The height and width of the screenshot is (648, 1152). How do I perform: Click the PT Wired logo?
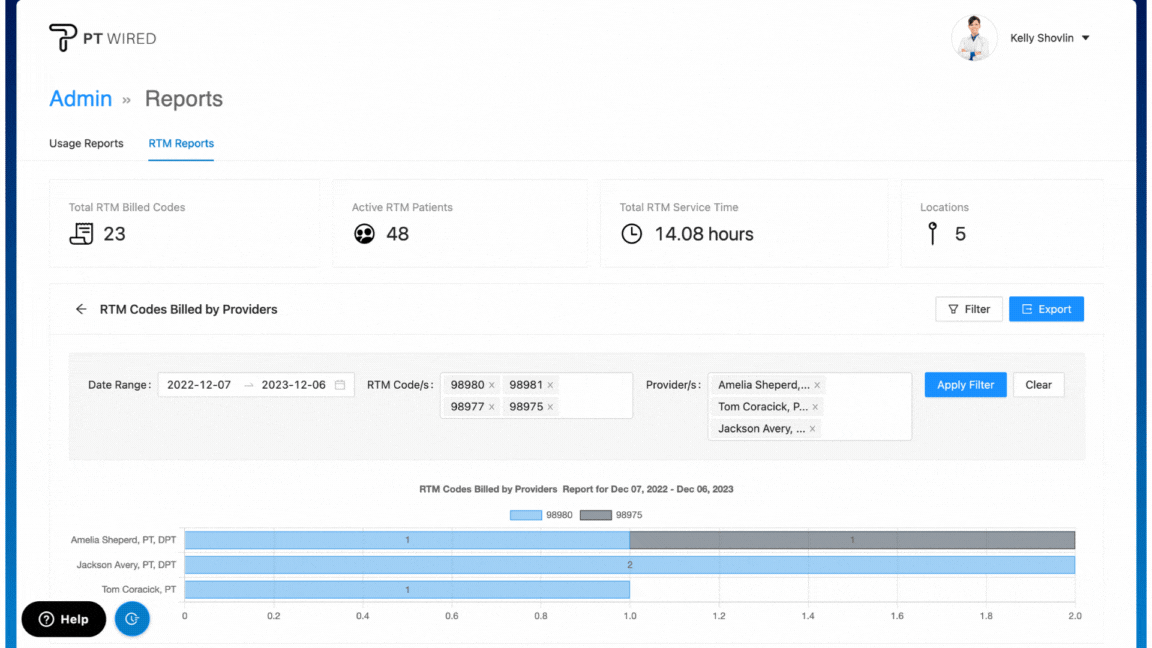point(102,39)
